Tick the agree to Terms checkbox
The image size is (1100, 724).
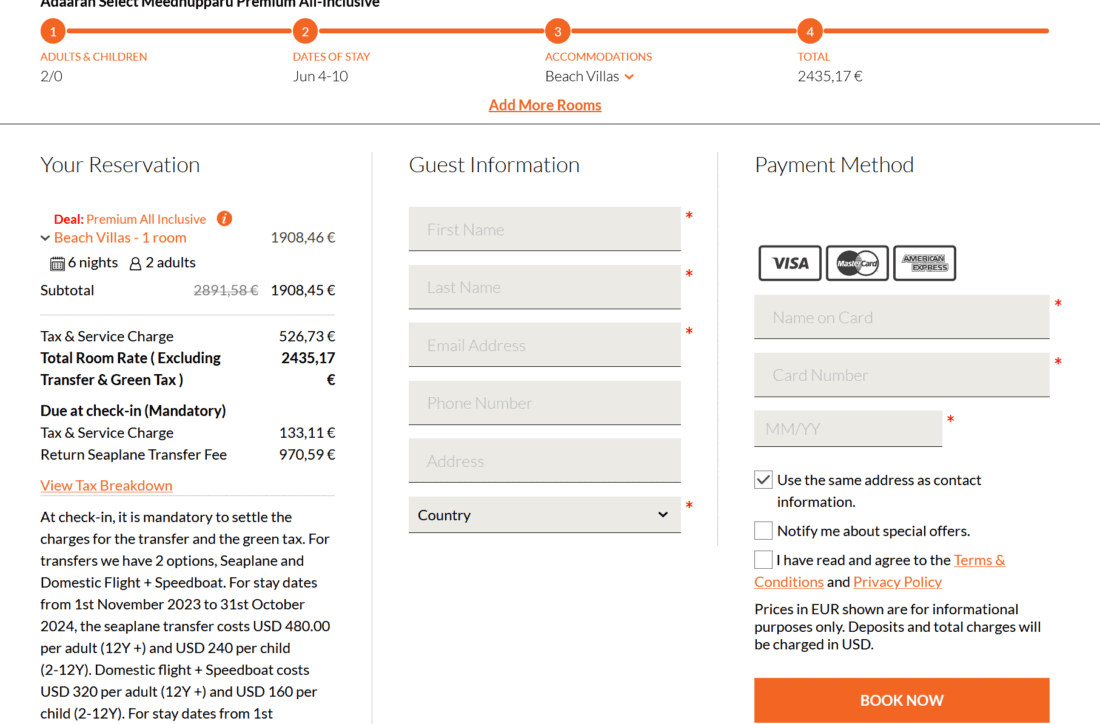tap(764, 559)
